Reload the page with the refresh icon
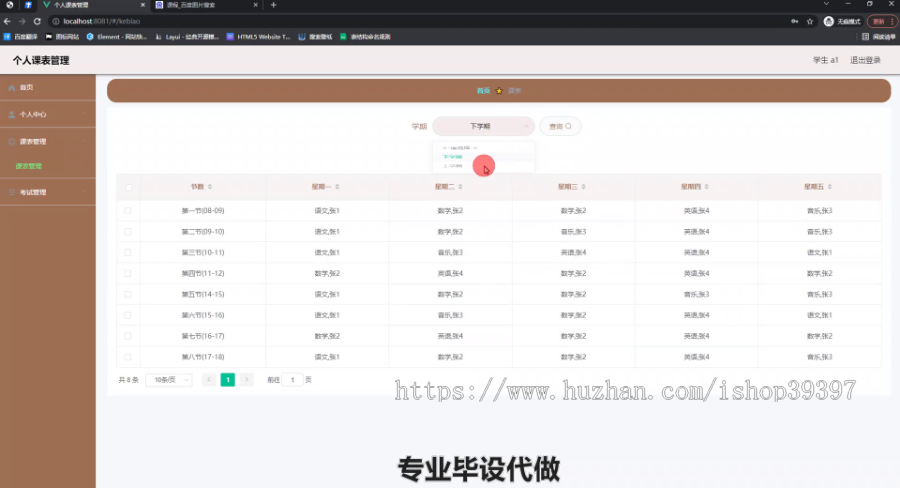The image size is (900, 488). [37, 21]
